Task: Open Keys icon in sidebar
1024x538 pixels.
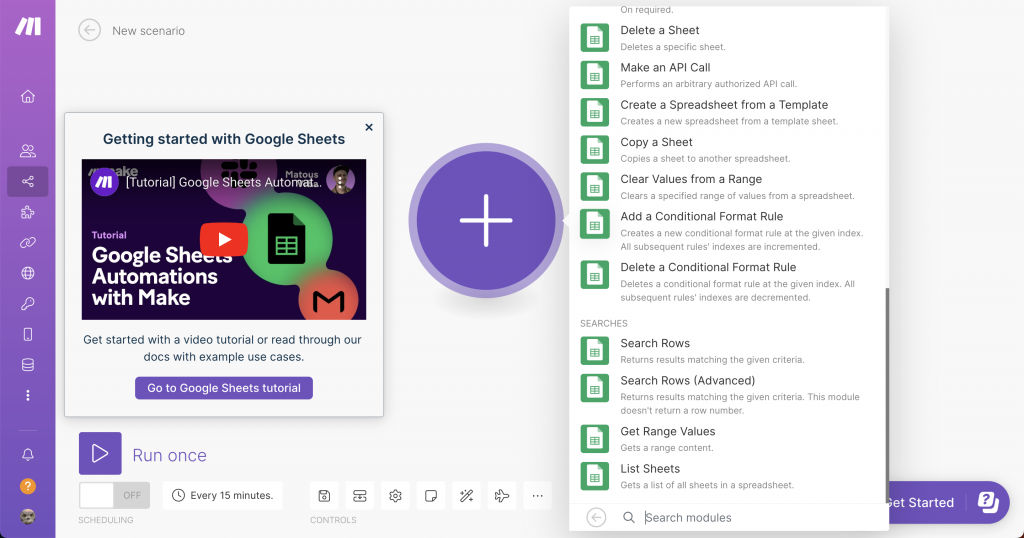Action: 27,304
